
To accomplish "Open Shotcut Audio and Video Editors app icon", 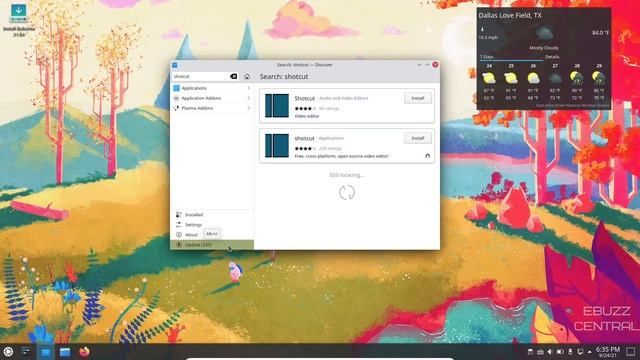I will (277, 106).
